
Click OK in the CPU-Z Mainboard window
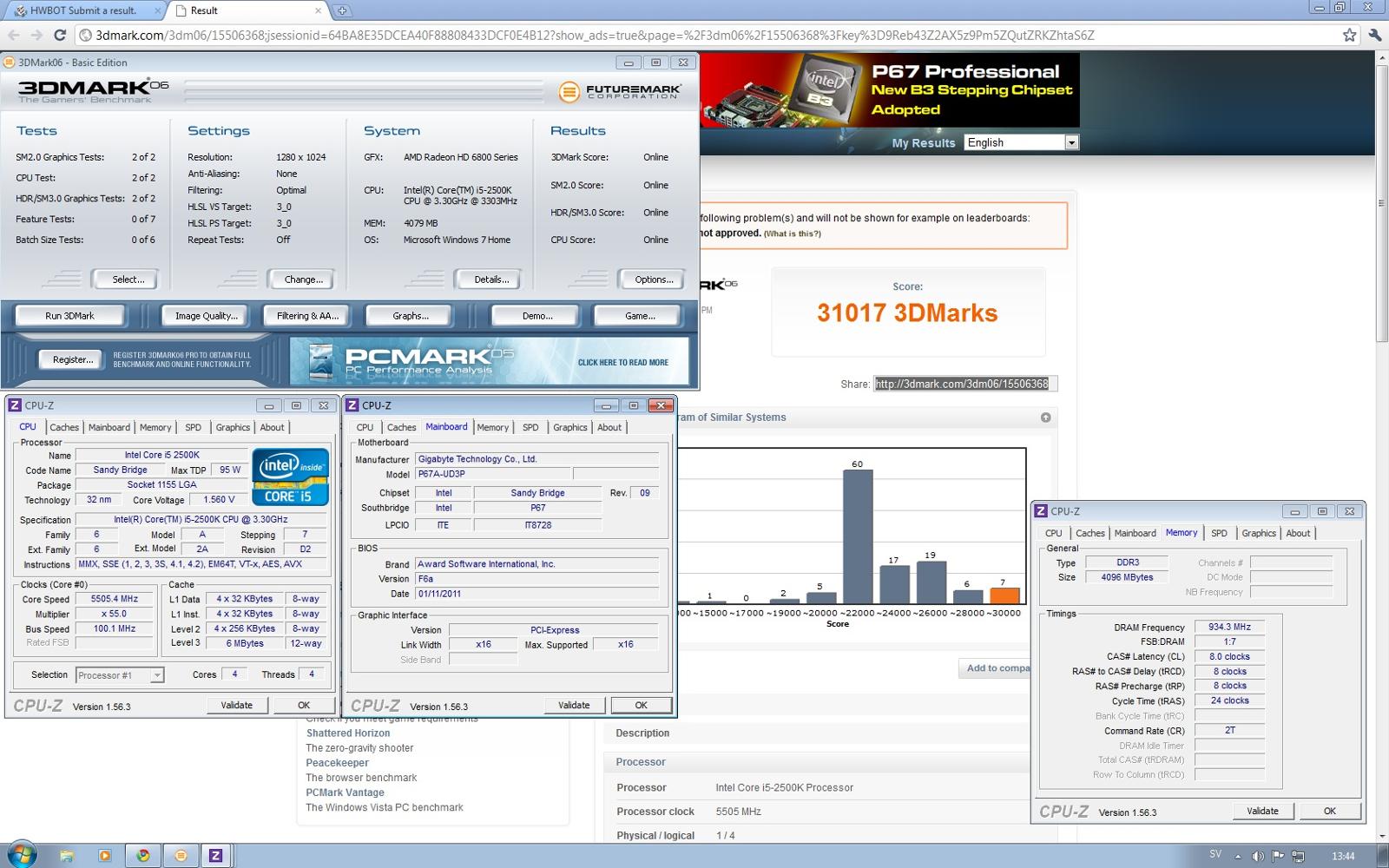tap(641, 705)
